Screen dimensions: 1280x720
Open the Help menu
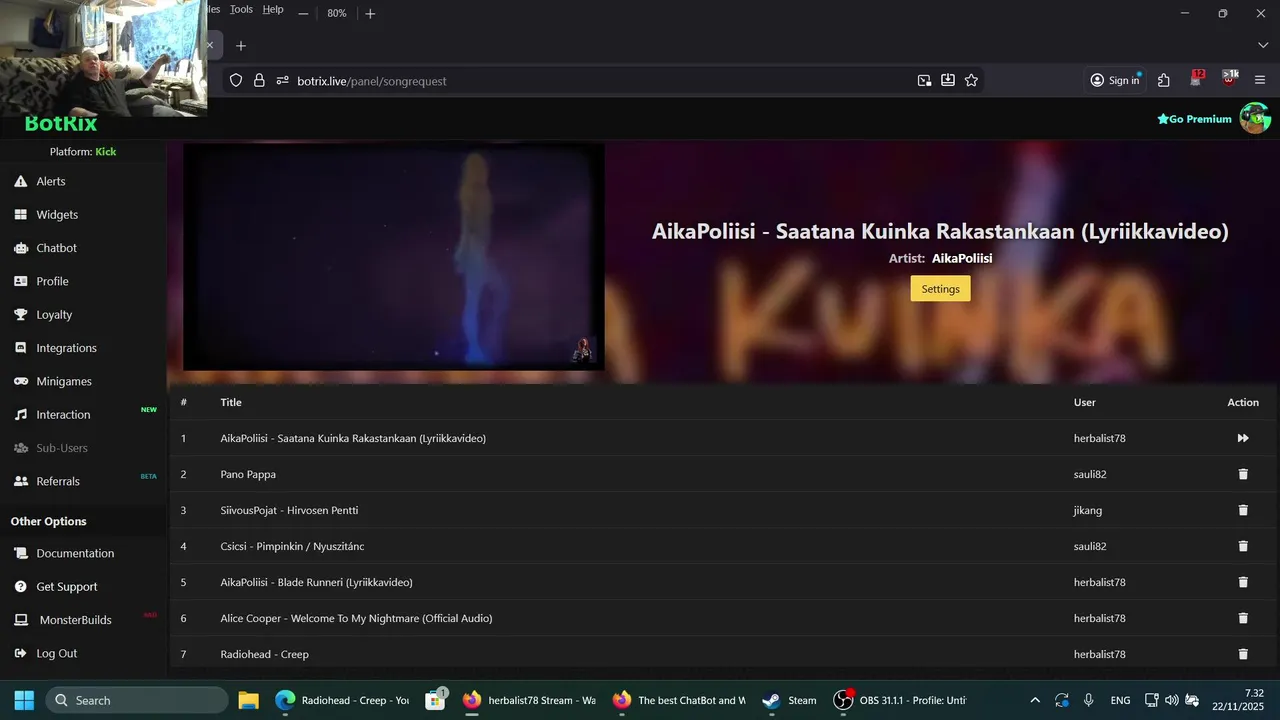coord(273,9)
